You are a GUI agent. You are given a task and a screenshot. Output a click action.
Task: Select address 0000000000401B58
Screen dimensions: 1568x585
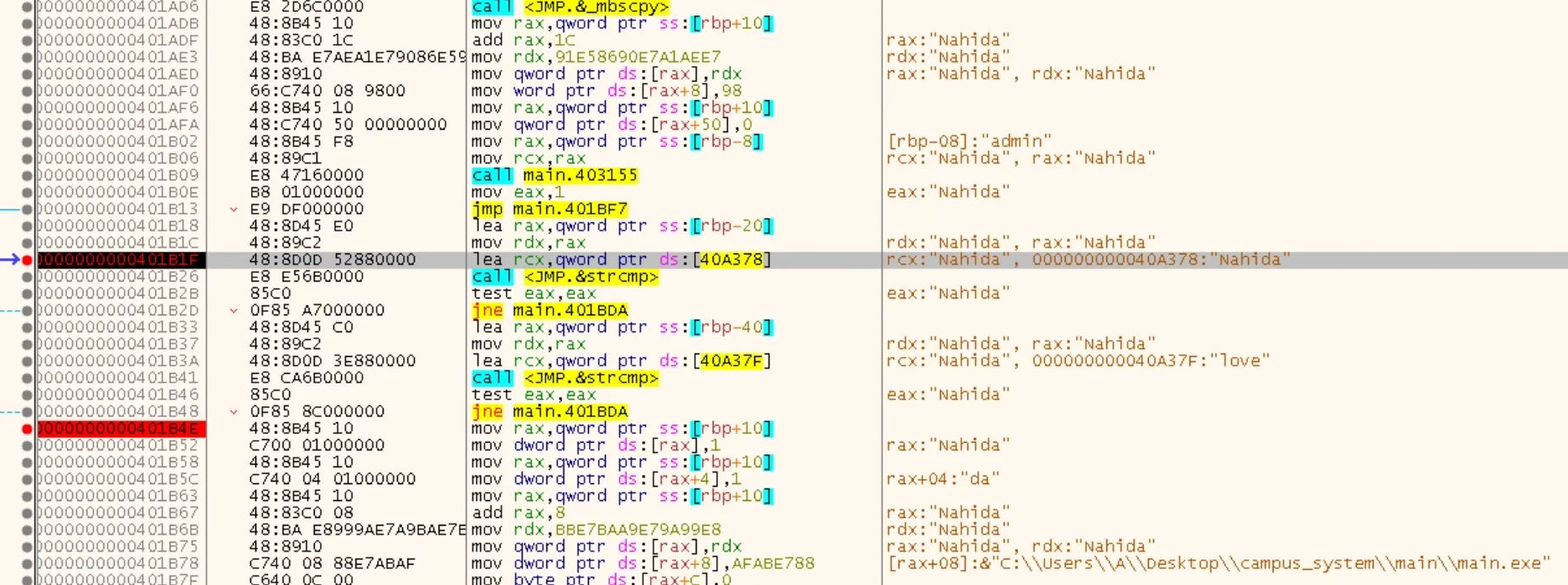pos(118,462)
